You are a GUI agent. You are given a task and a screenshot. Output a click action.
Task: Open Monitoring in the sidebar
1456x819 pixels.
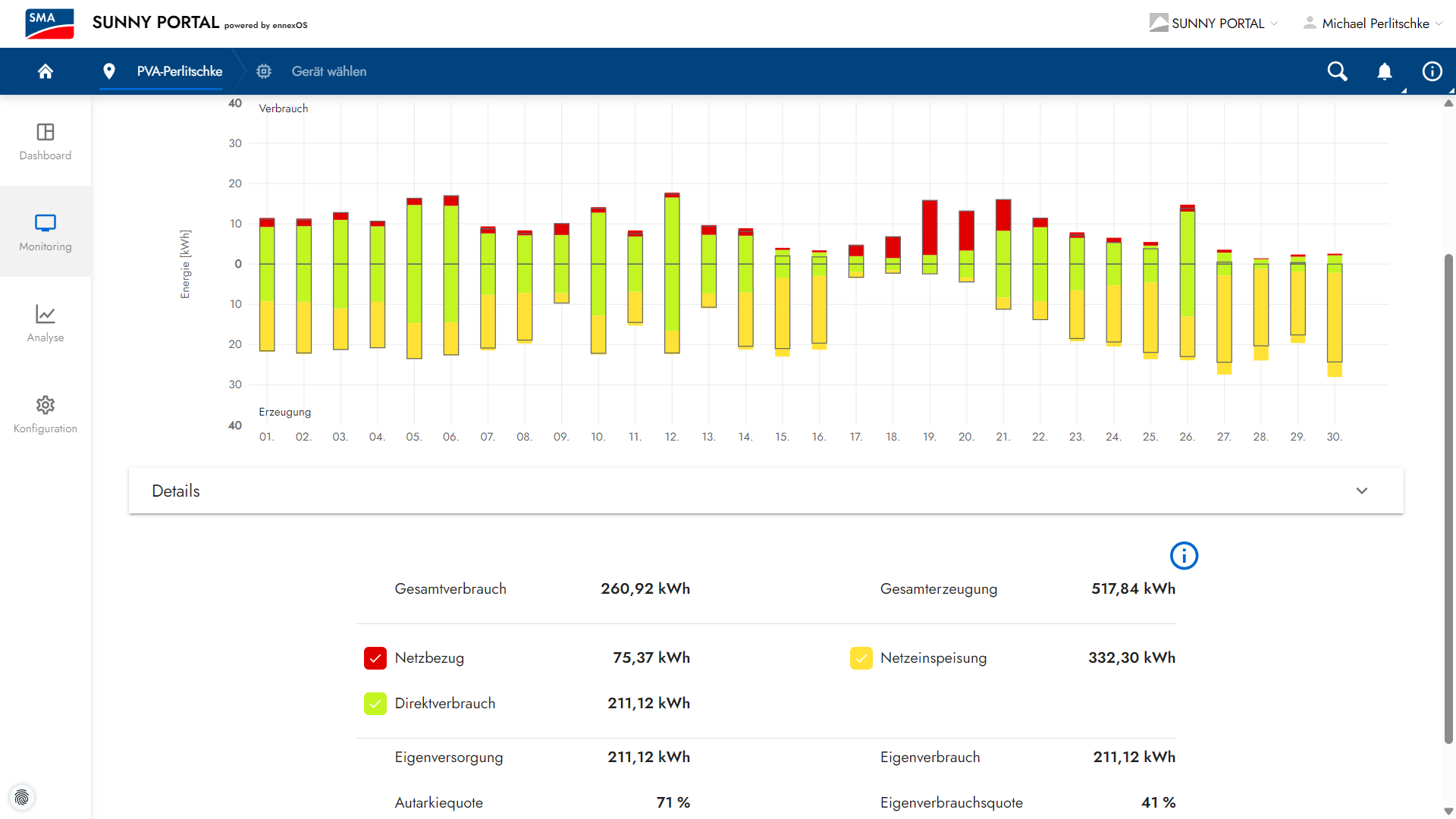pyautogui.click(x=45, y=232)
